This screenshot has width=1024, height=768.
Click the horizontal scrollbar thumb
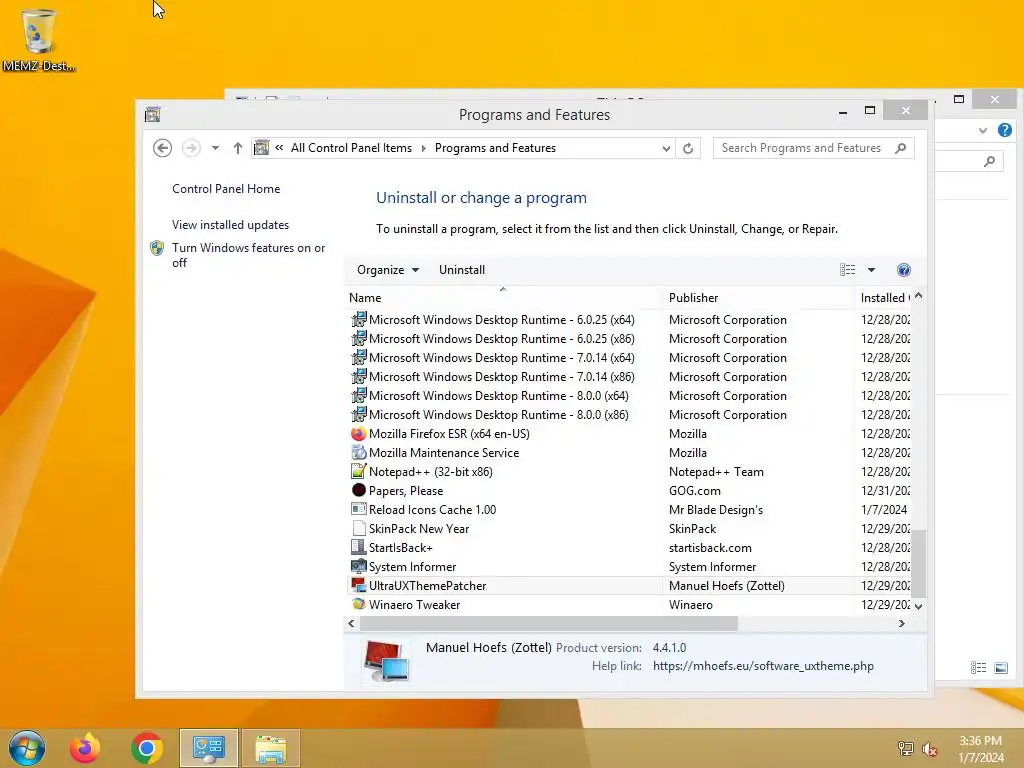(549, 624)
